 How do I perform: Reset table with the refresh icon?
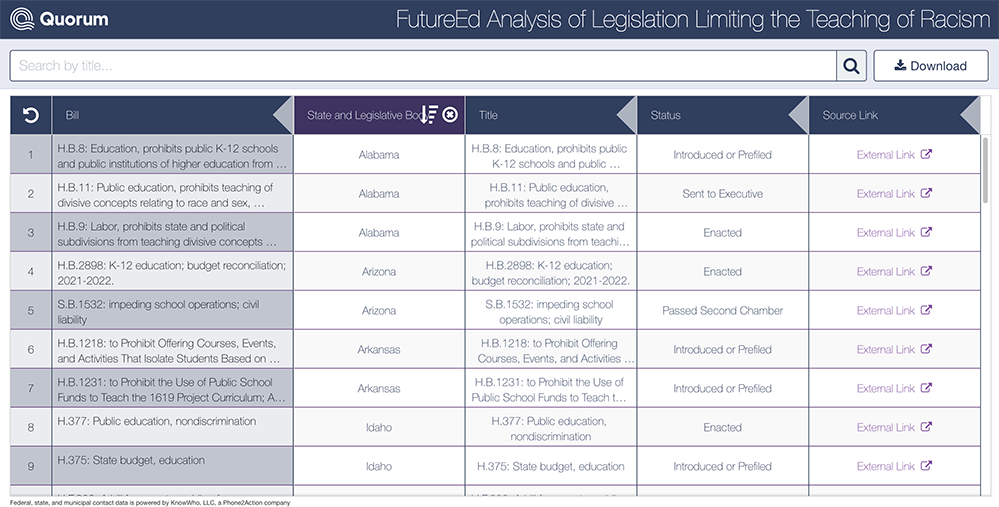tap(31, 115)
